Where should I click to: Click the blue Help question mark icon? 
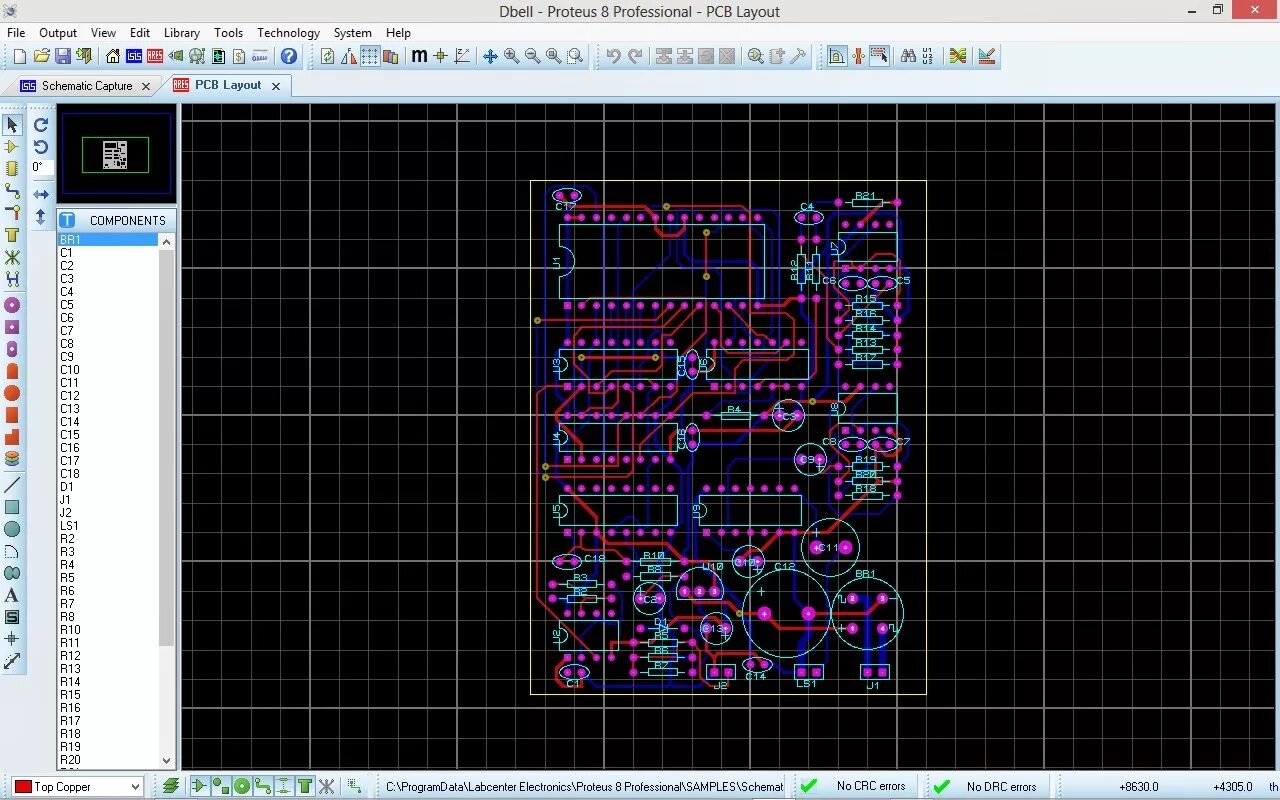[x=289, y=56]
